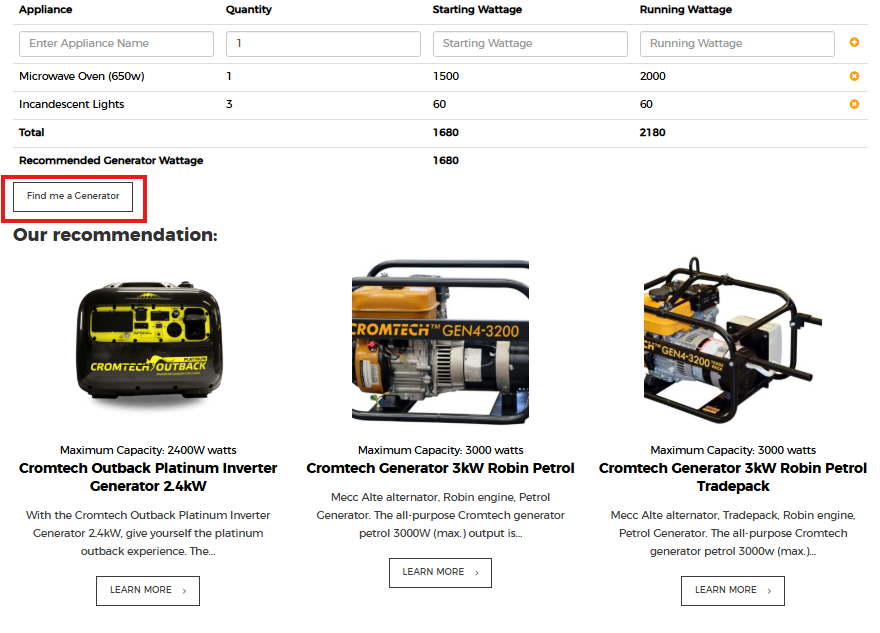Click the Running Wattage input field

[x=737, y=44]
